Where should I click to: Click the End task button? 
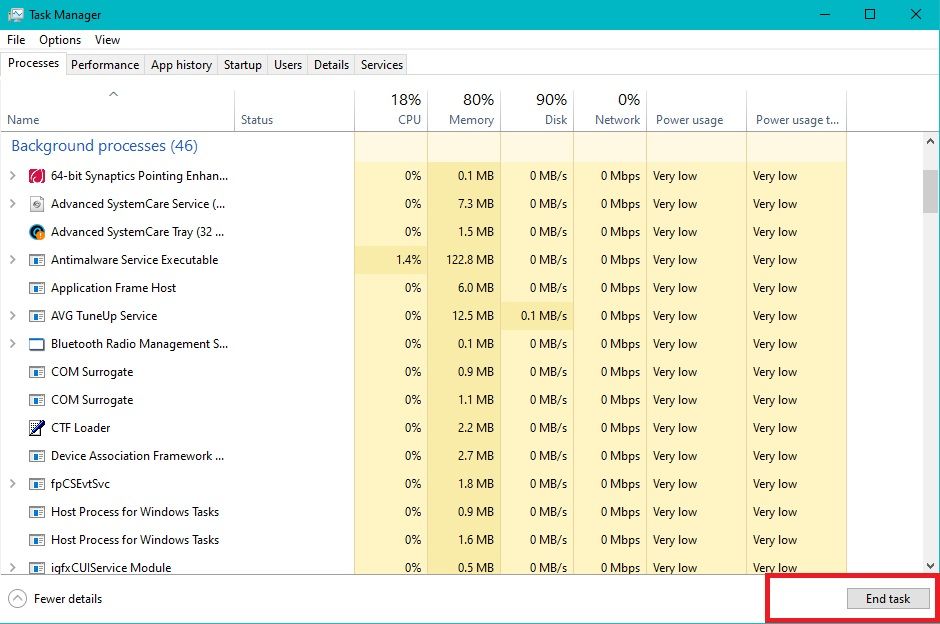pyautogui.click(x=888, y=598)
